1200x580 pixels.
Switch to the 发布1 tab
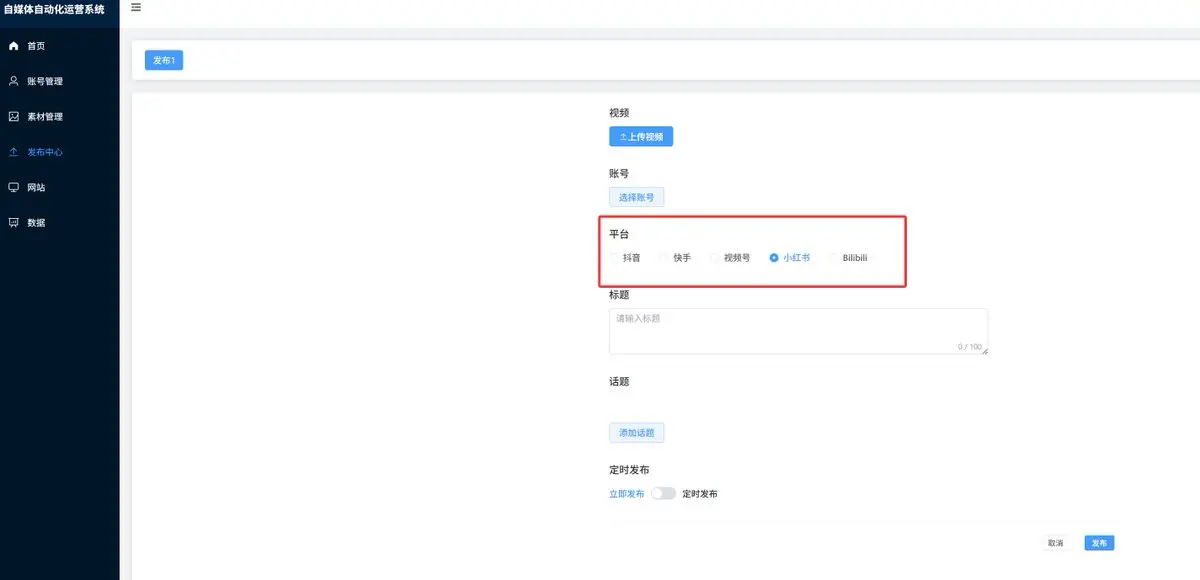pyautogui.click(x=164, y=61)
